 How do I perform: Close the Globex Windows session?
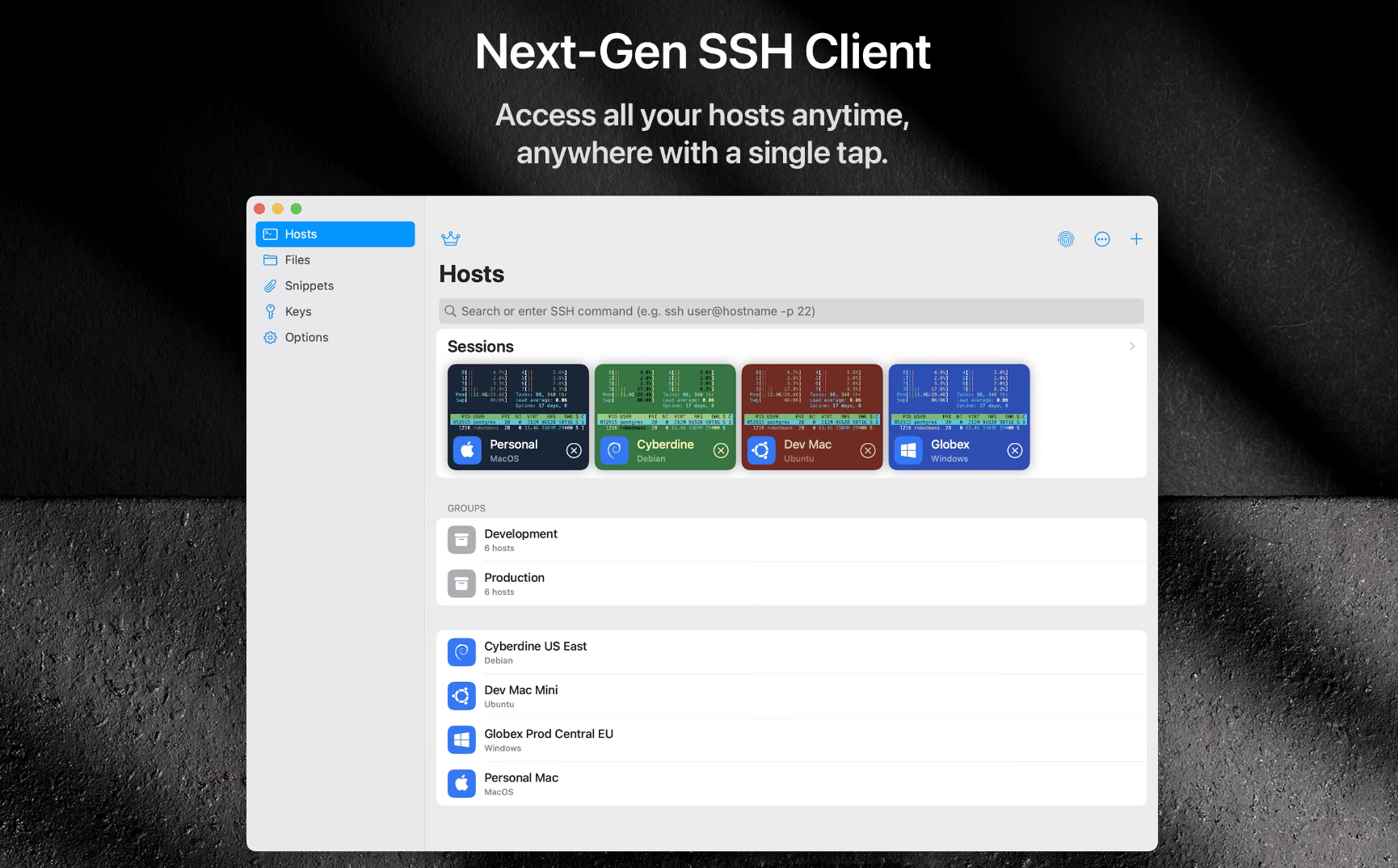tap(1015, 451)
